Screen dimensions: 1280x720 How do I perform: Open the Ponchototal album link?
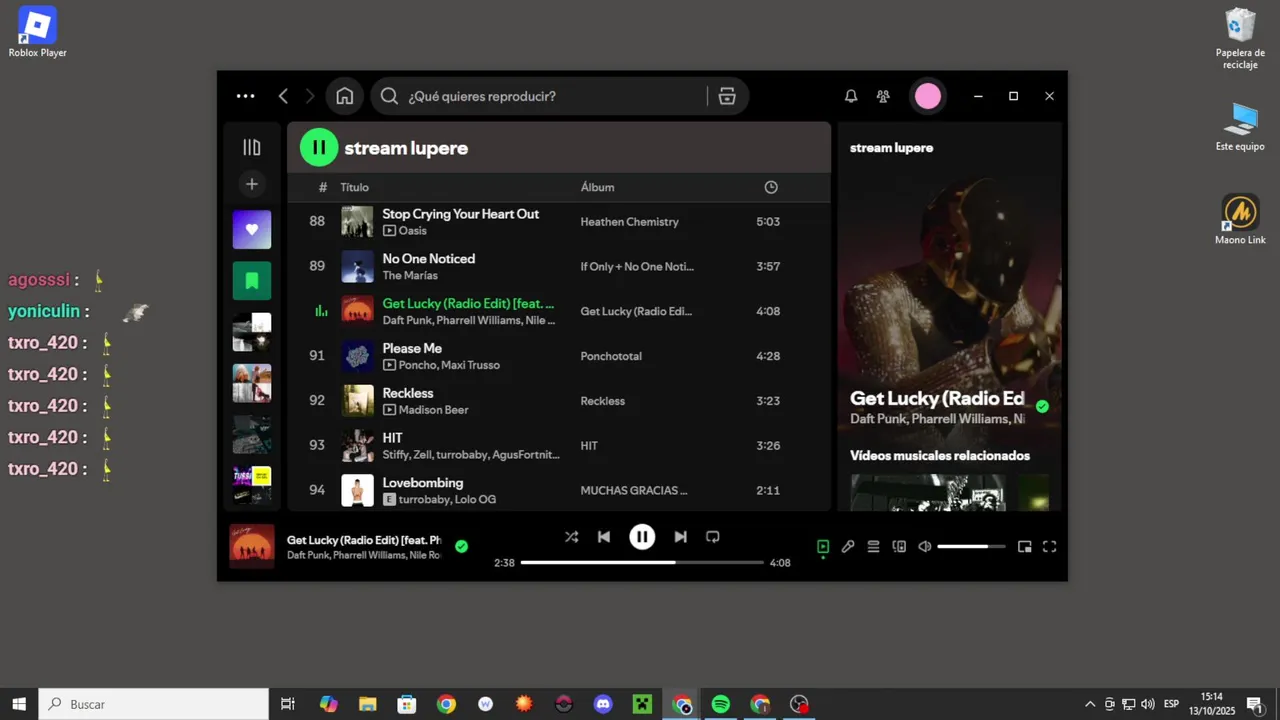611,356
